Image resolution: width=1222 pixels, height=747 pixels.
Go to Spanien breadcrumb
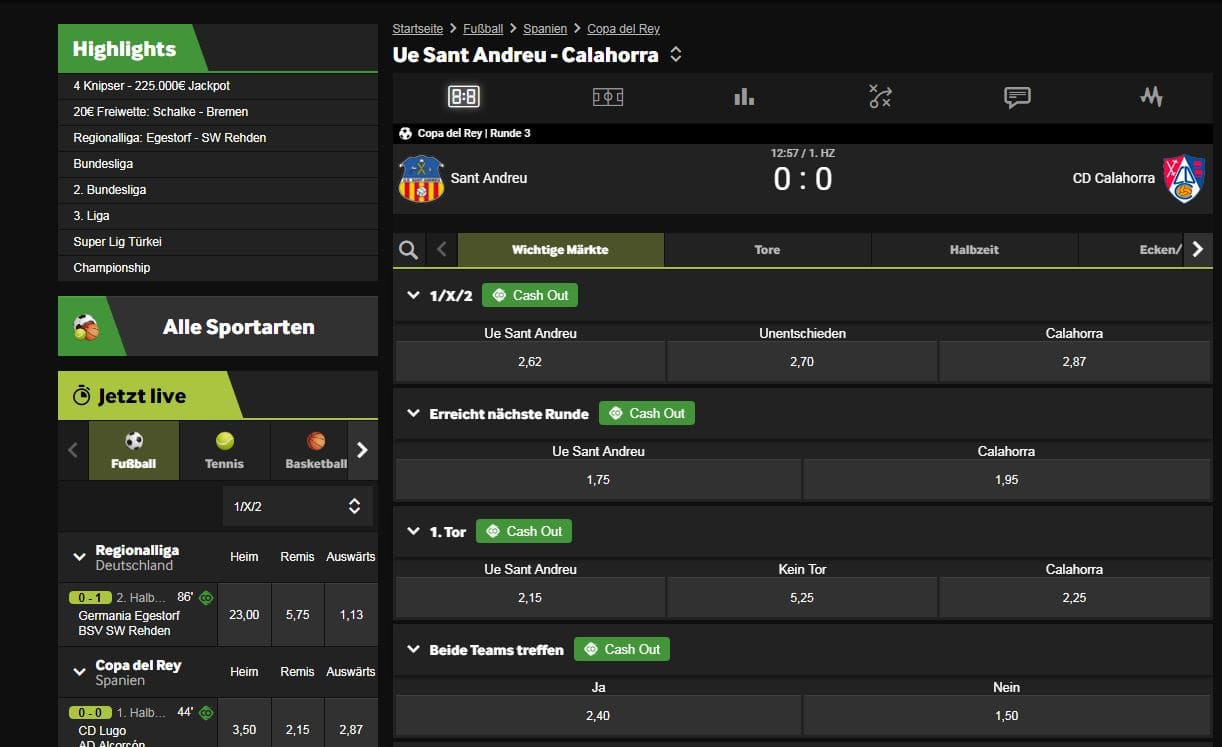[545, 29]
